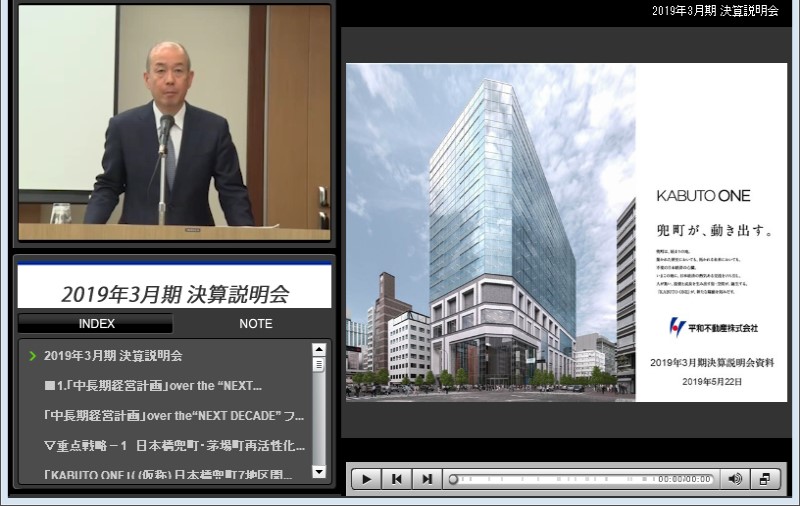
Task: Open the NOTE tab
Action: tap(256, 323)
